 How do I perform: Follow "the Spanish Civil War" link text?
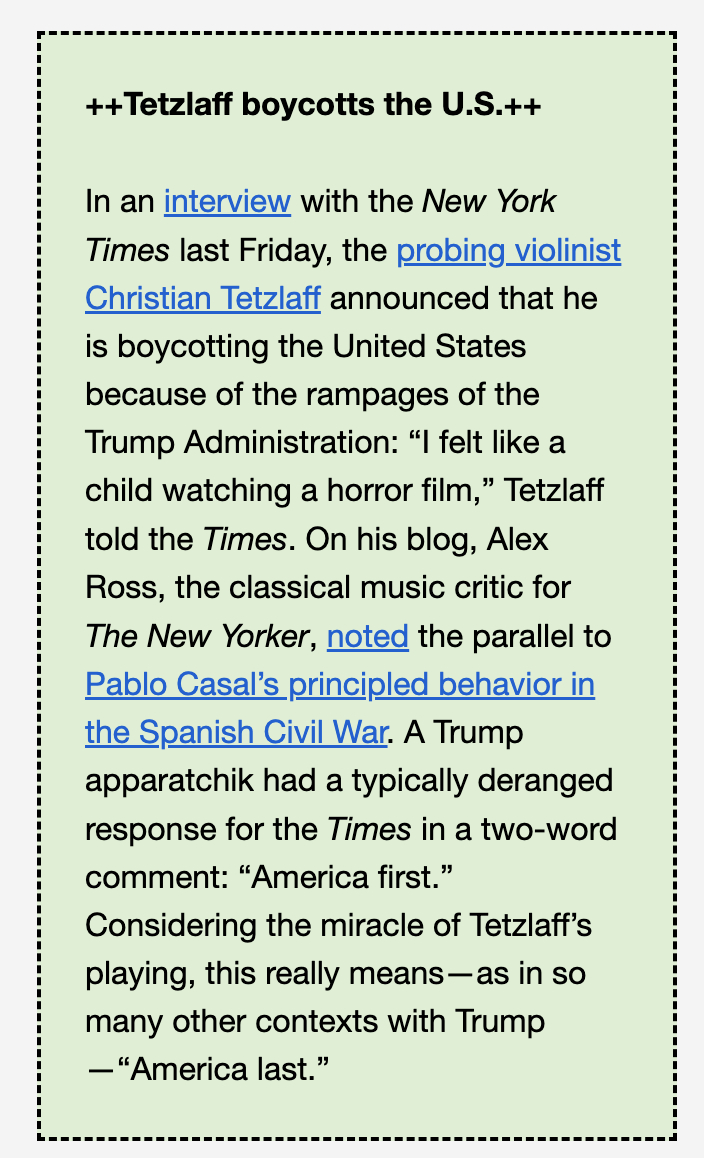coord(236,733)
